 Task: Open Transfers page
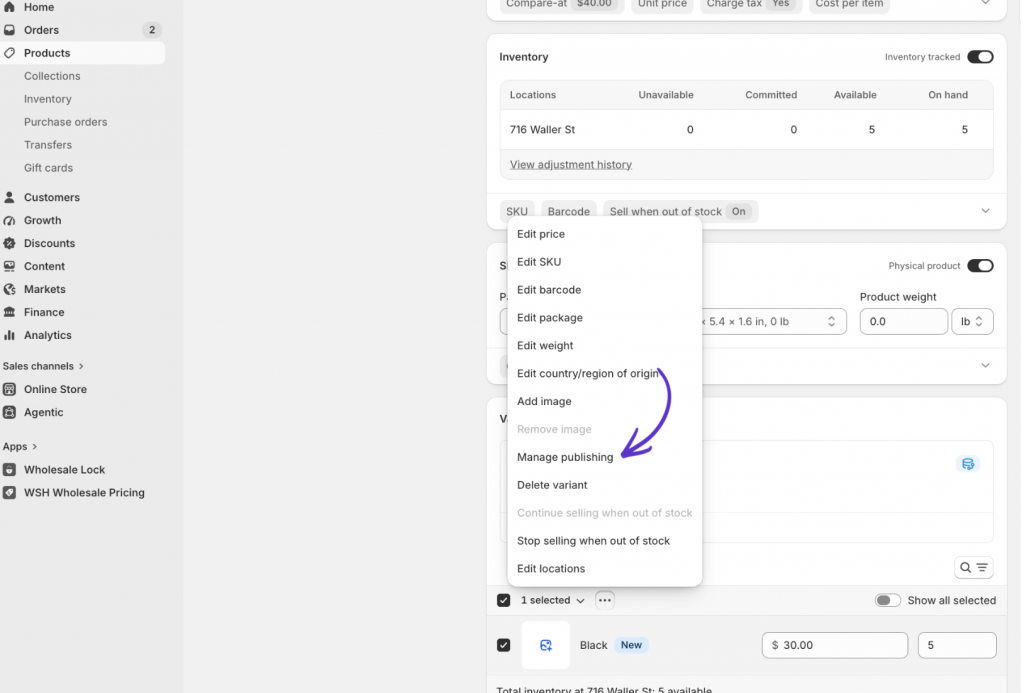48,145
